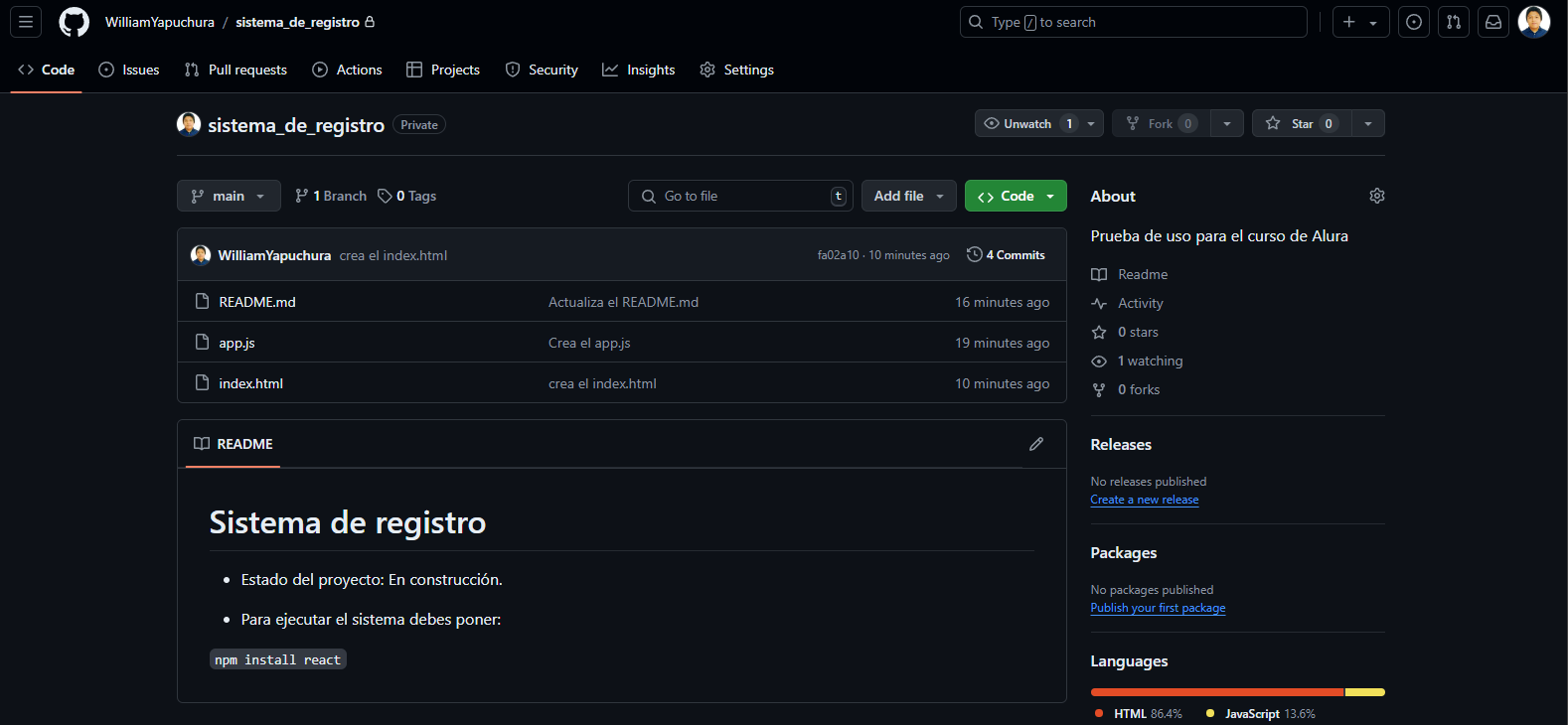The width and height of the screenshot is (1568, 725).
Task: Focus the Go to file input
Action: tap(740, 196)
